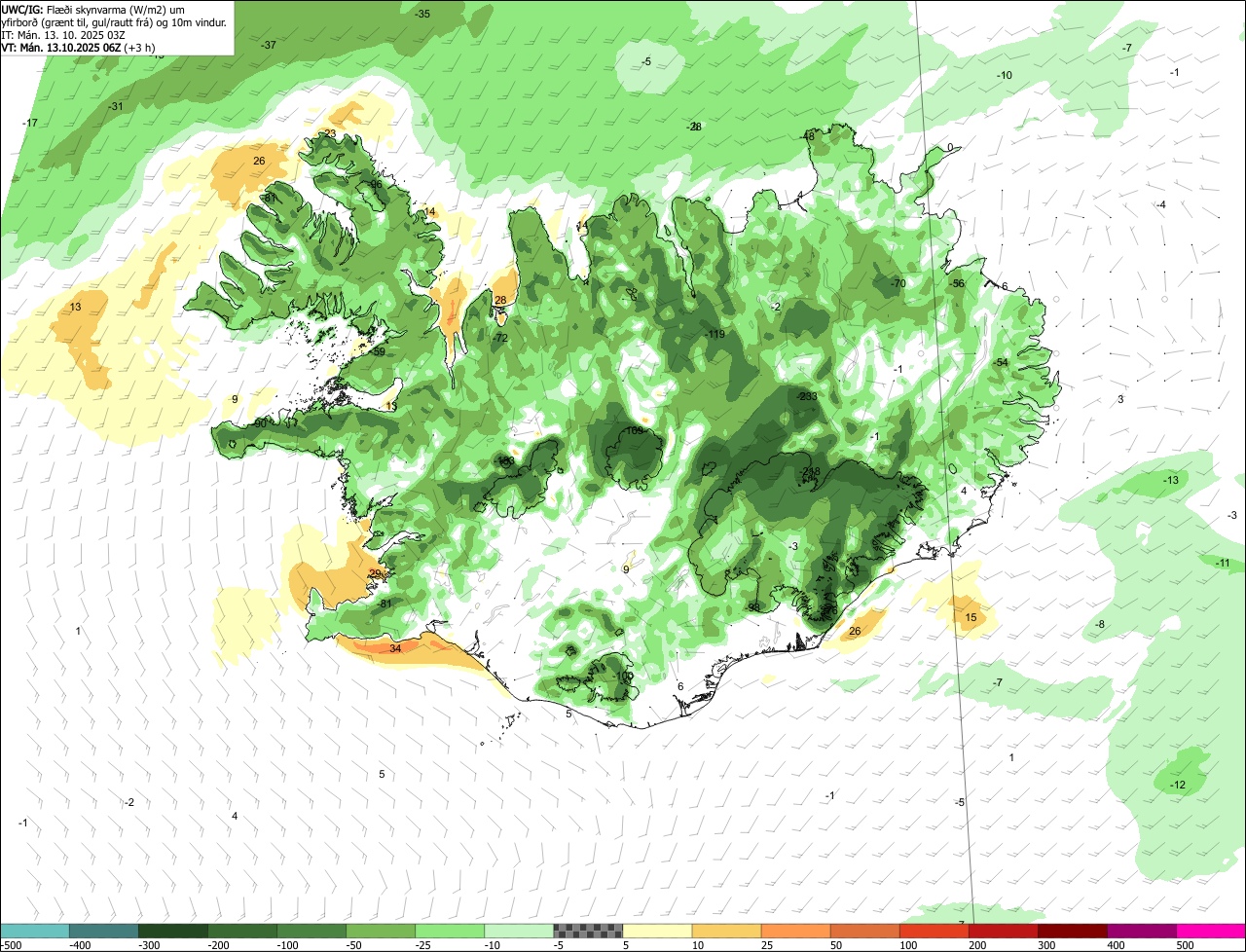
Task: Click the red 100 to 200 legend swatch
Action: pos(934,932)
